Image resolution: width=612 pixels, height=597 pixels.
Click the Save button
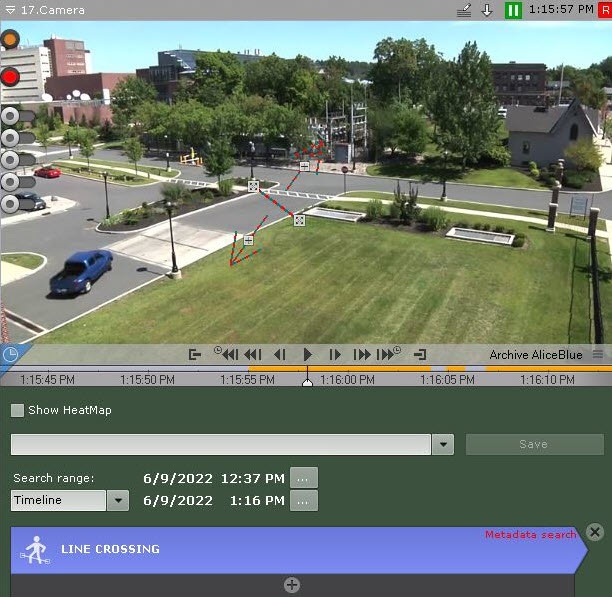(x=534, y=445)
